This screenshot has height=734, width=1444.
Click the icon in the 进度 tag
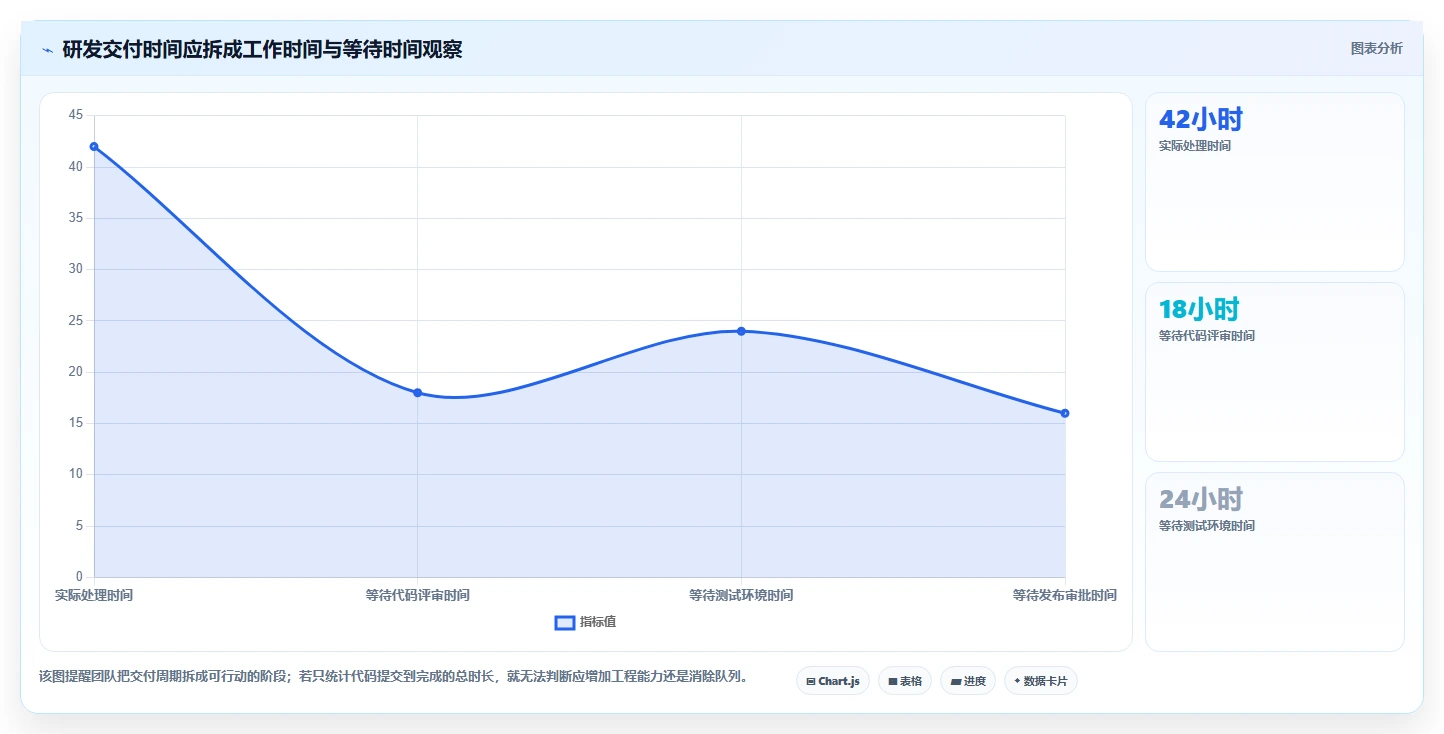pos(955,681)
